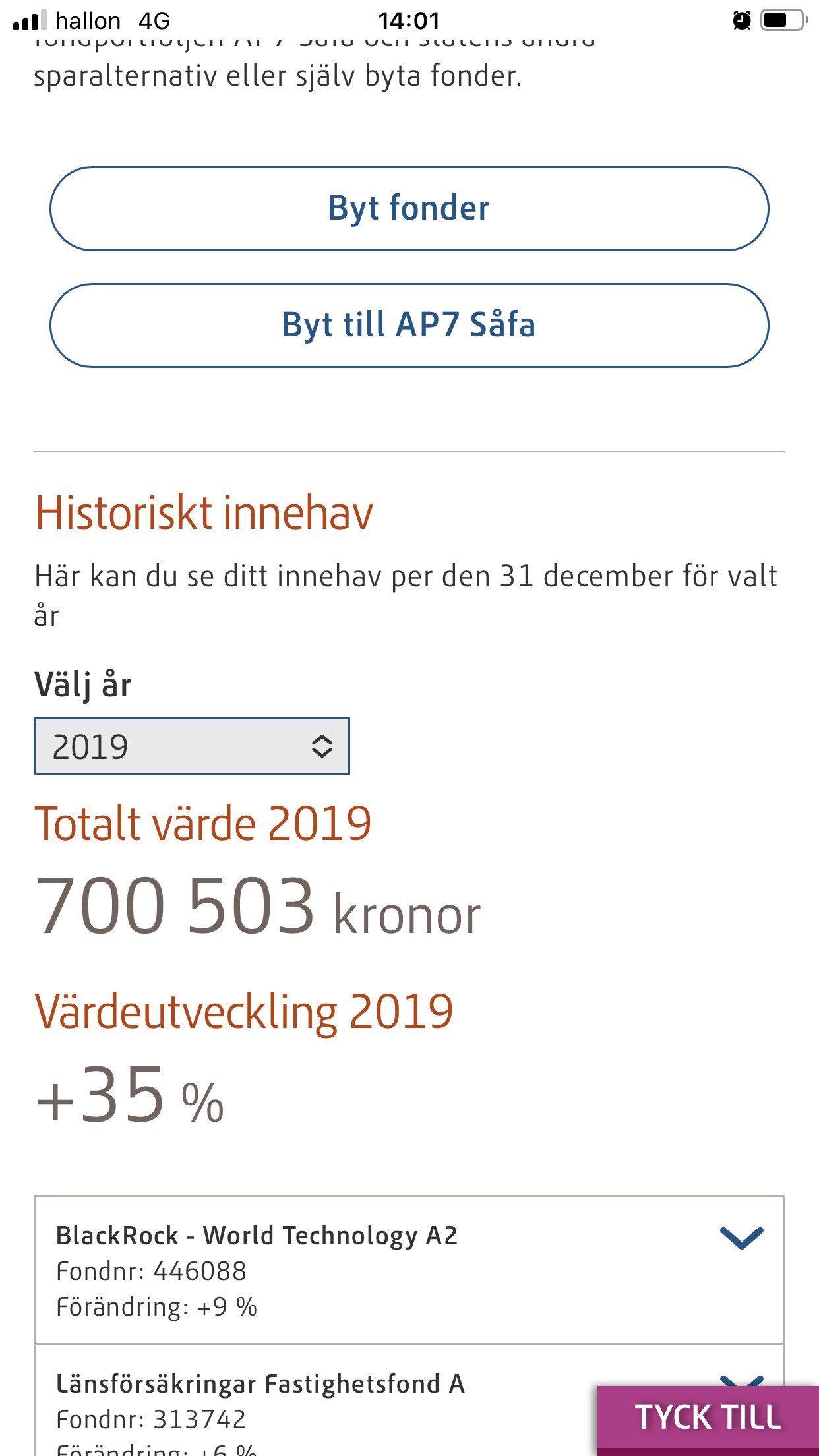This screenshot has width=819, height=1456.
Task: Tap the cellular signal strength icon
Action: coord(30,20)
